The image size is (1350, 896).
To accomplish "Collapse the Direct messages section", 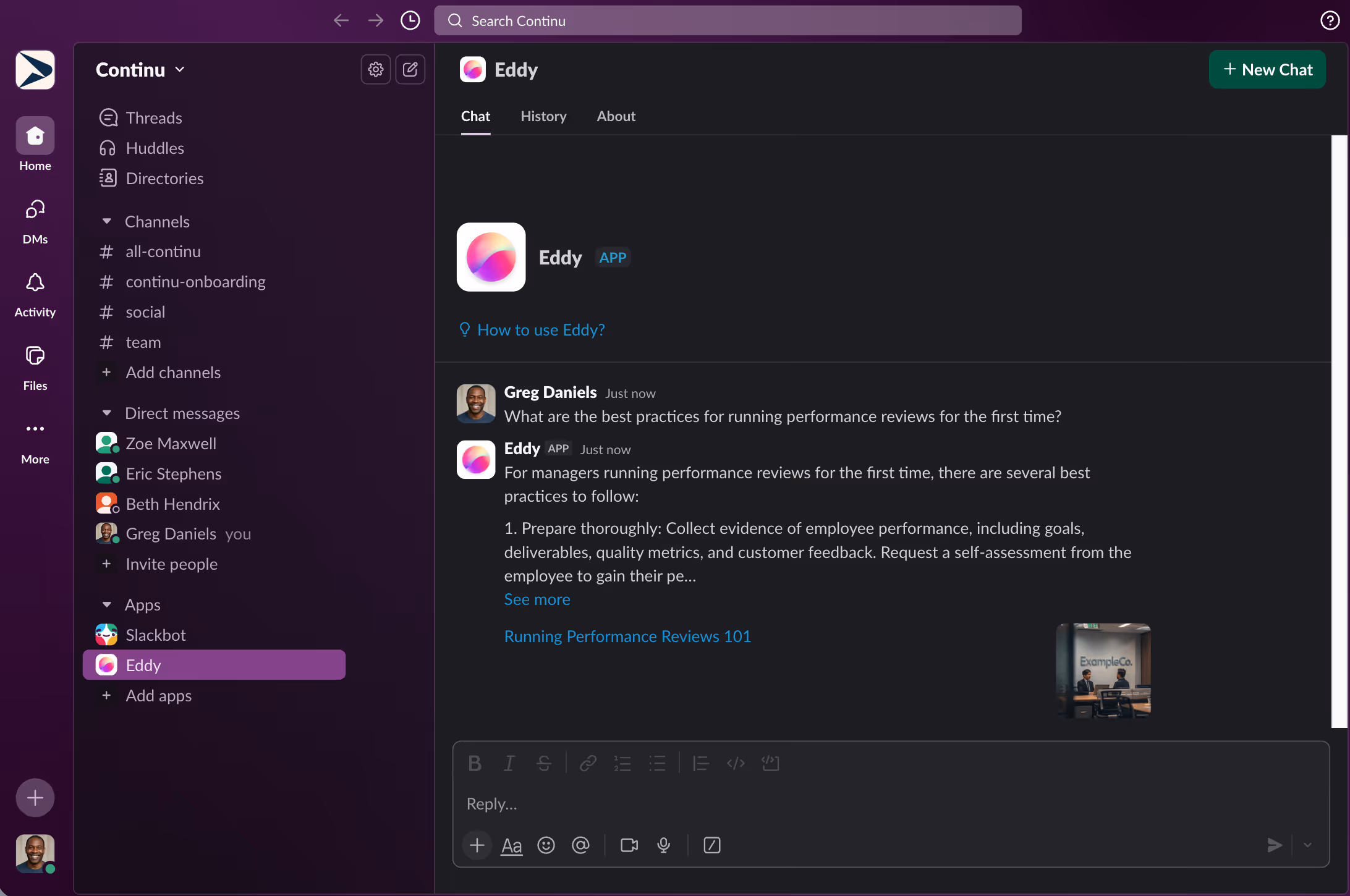I will point(107,413).
